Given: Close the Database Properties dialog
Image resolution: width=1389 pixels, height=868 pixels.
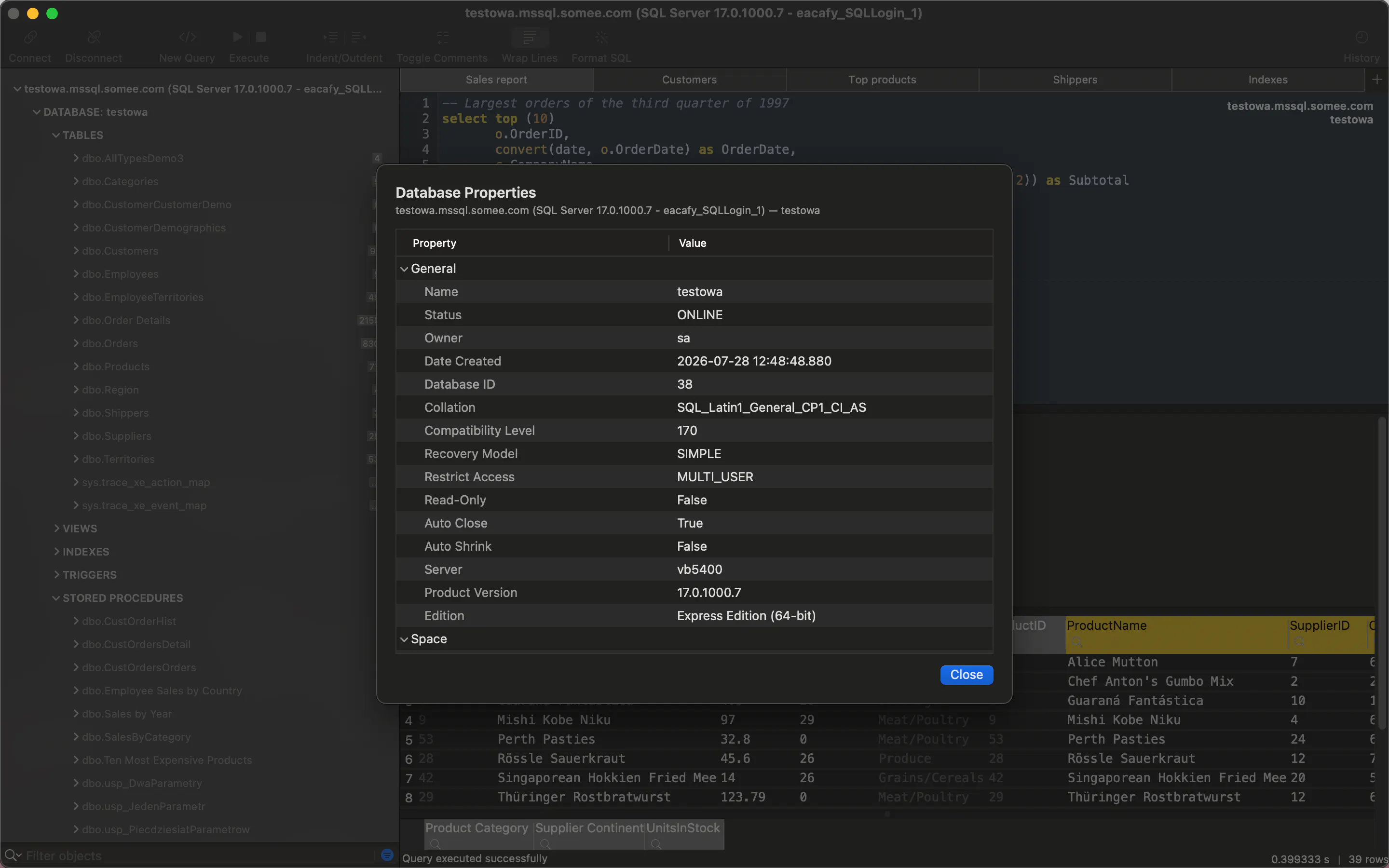Looking at the screenshot, I should (x=967, y=675).
